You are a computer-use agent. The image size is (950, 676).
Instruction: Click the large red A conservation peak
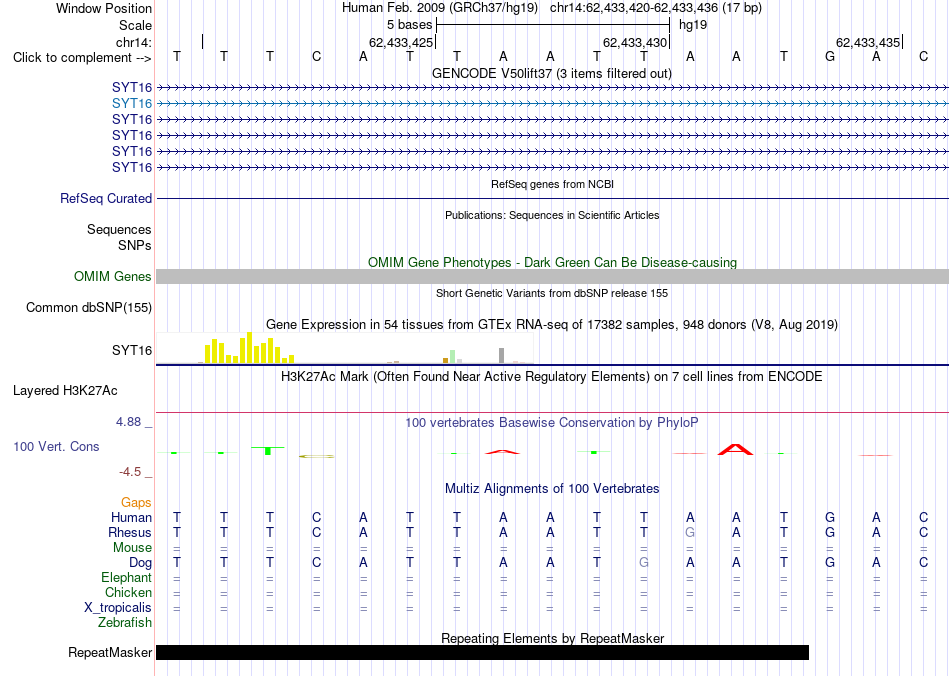pyautogui.click(x=736, y=449)
